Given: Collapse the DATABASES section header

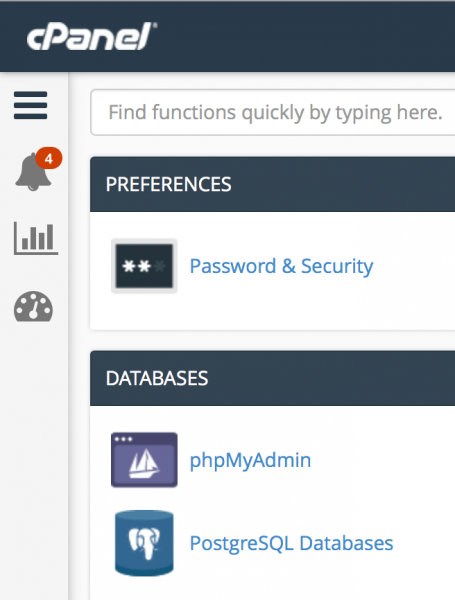Looking at the screenshot, I should click(x=272, y=378).
